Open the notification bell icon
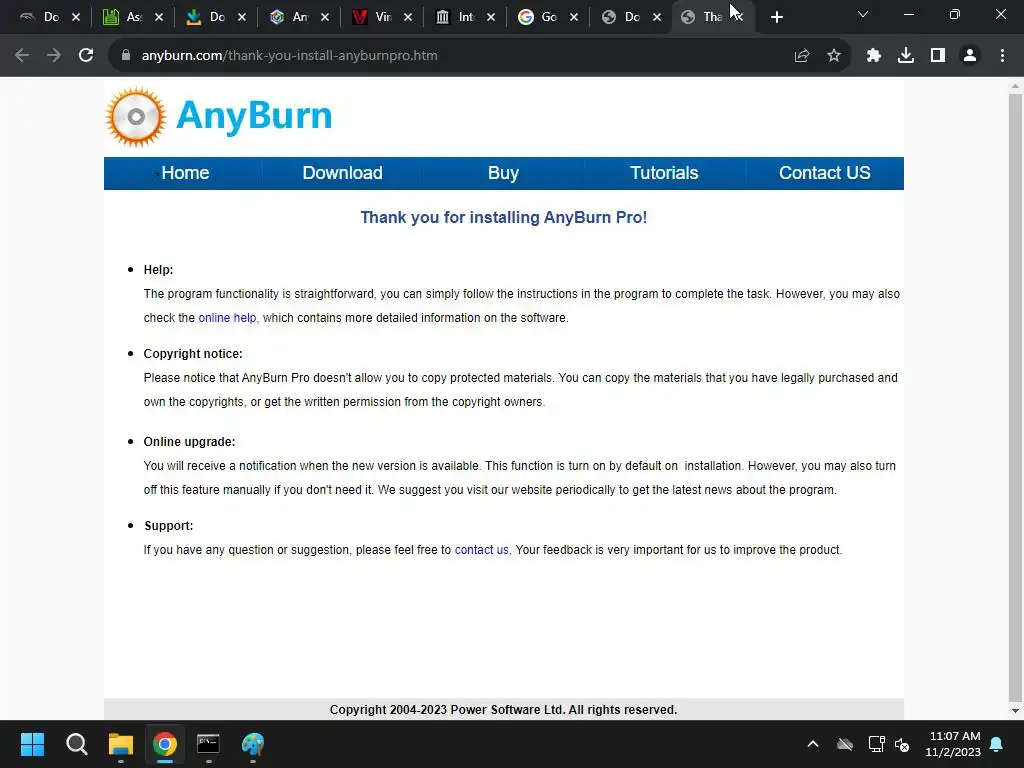This screenshot has height=768, width=1024. [x=997, y=744]
